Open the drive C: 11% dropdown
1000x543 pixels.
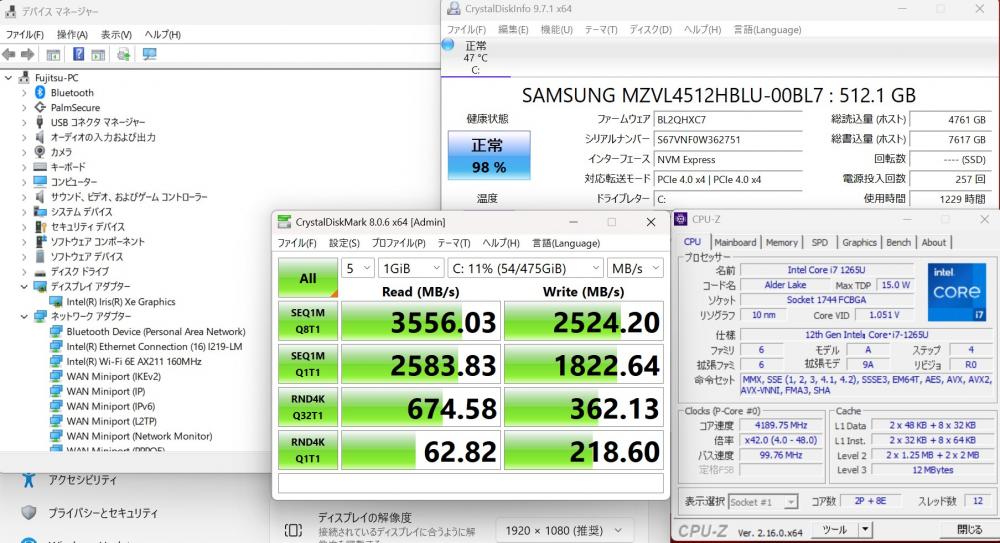click(x=526, y=269)
